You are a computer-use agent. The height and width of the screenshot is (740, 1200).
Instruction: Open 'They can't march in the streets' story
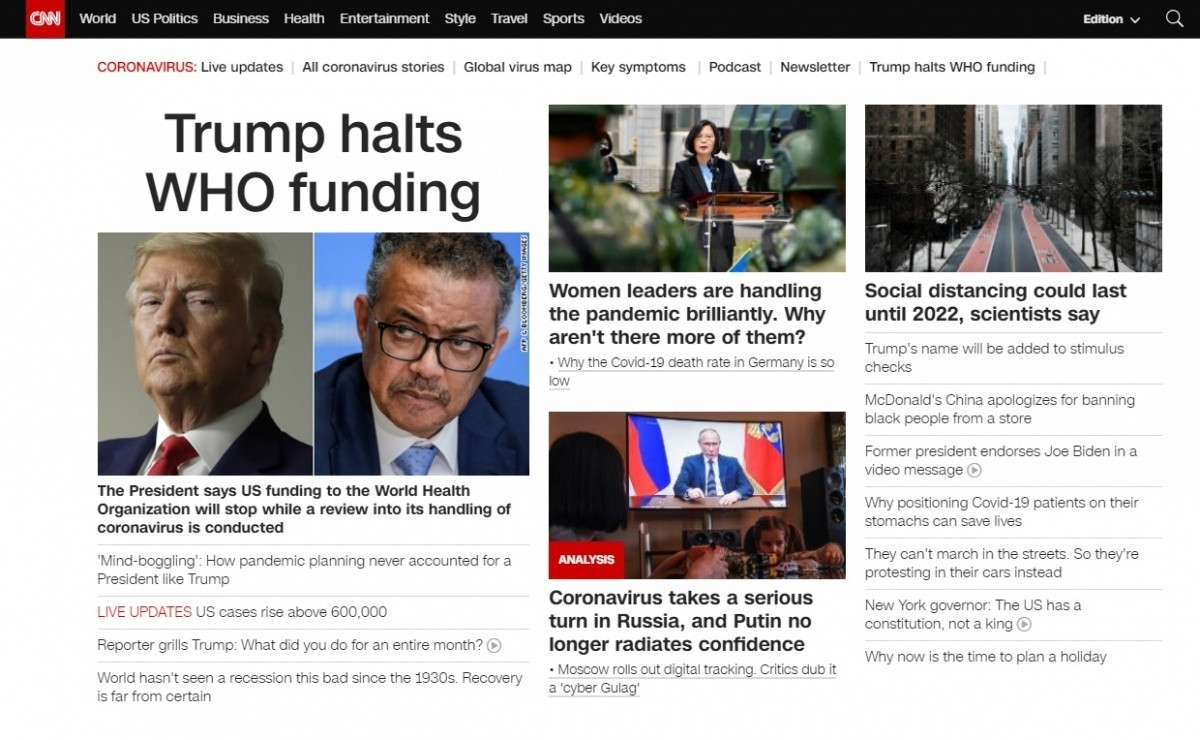1002,563
